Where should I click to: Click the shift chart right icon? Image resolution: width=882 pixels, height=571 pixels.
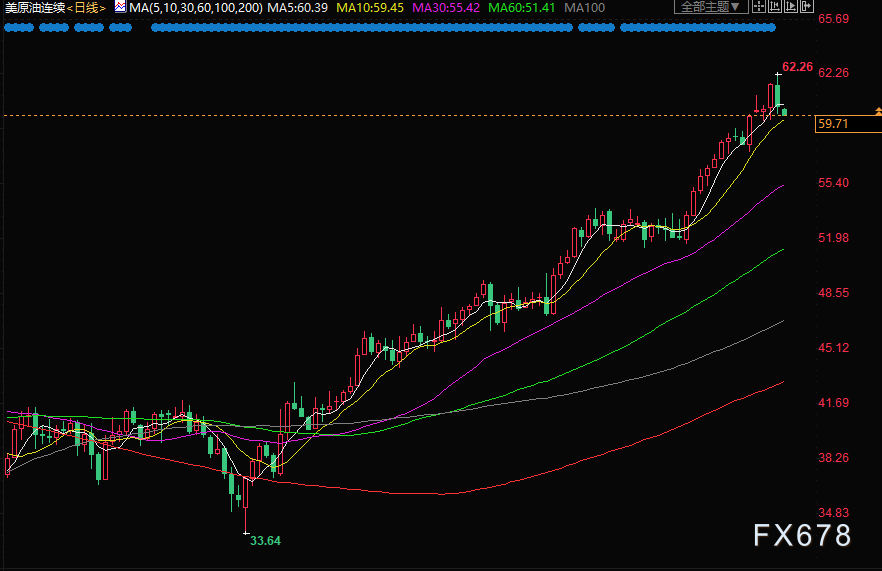tap(807, 7)
